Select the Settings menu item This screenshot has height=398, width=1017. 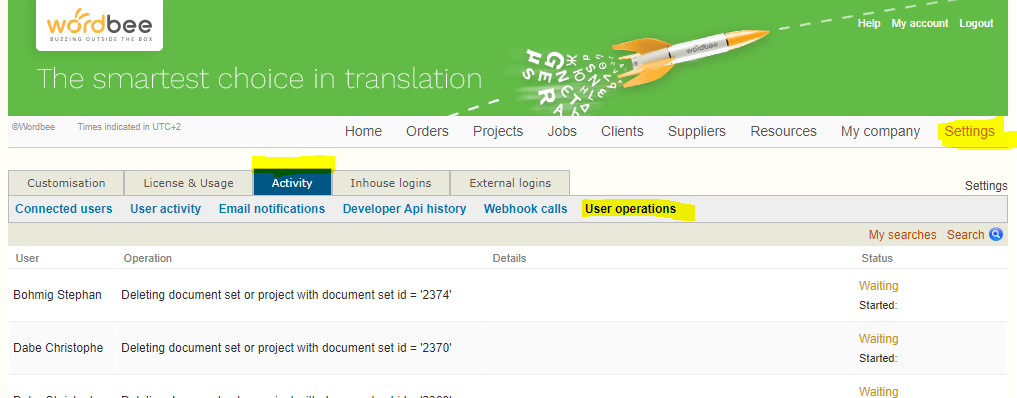[969, 132]
